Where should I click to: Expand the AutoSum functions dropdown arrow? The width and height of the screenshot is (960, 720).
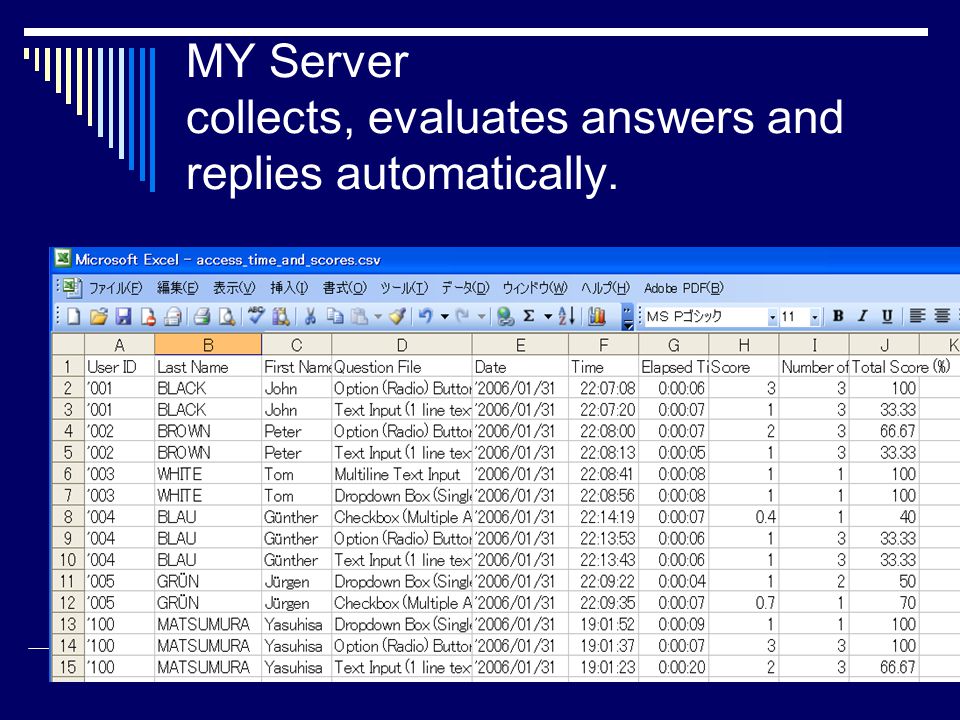click(x=548, y=317)
